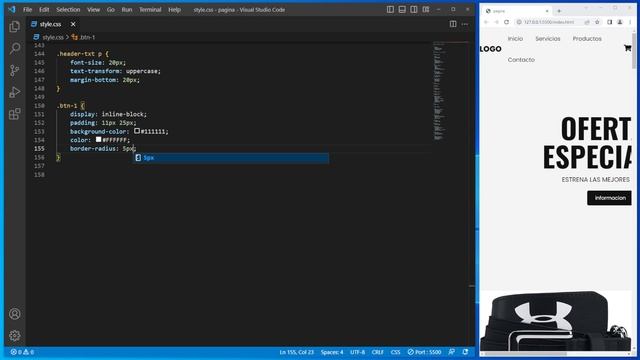Click the .header-txt p selector line
The width and height of the screenshot is (640, 360).
tap(82, 54)
